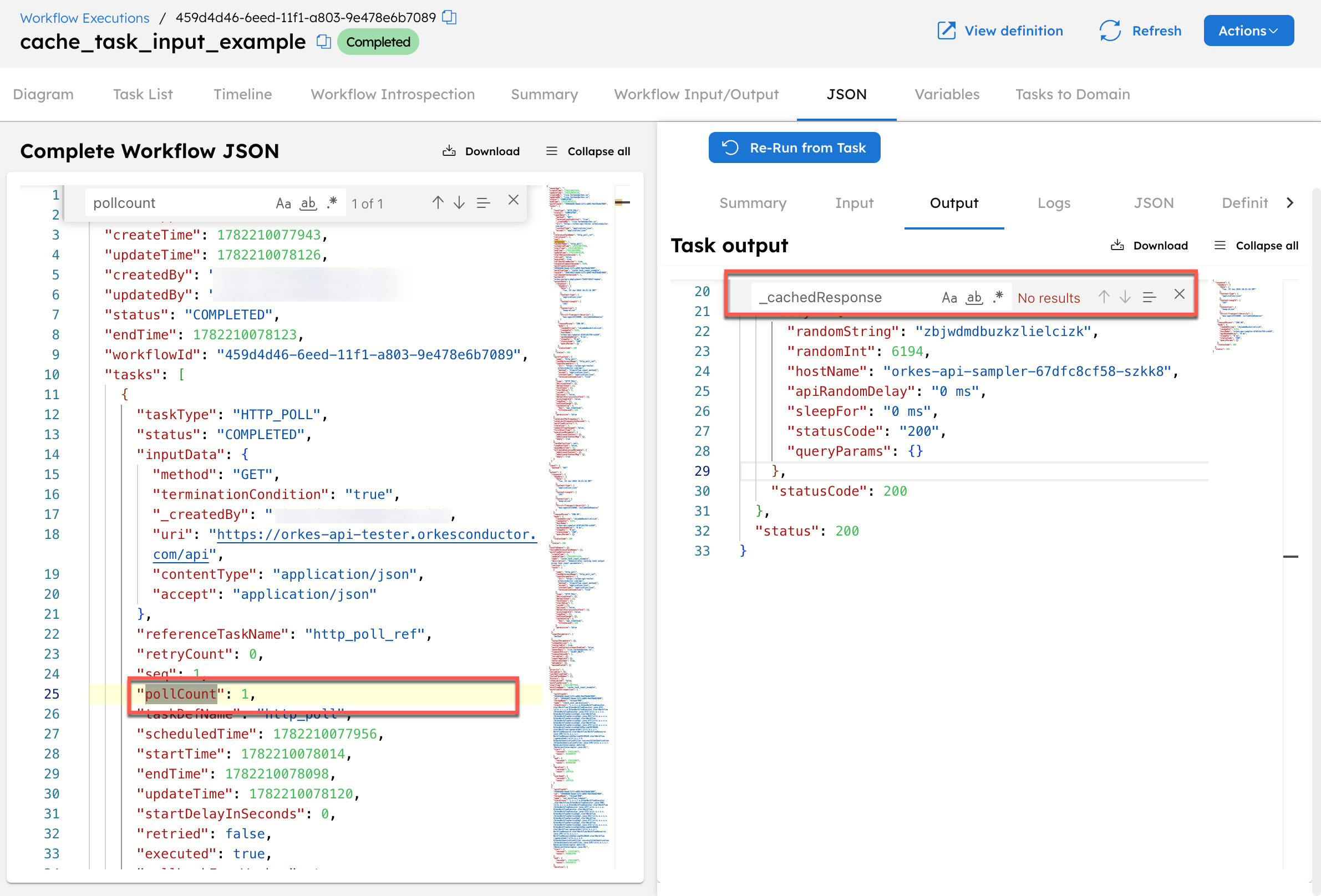Select the task Output tab

click(954, 203)
